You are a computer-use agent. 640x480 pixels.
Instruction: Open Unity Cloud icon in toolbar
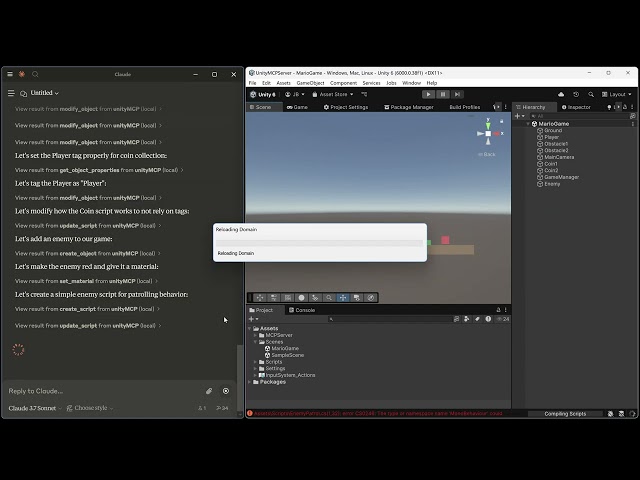[561, 94]
